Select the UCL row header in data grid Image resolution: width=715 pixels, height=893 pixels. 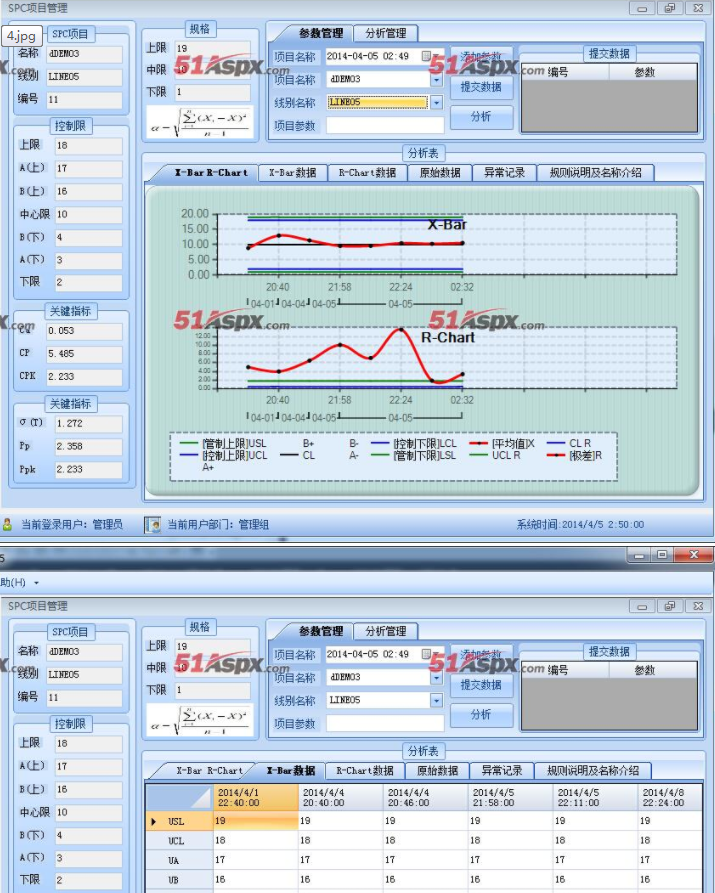point(179,841)
